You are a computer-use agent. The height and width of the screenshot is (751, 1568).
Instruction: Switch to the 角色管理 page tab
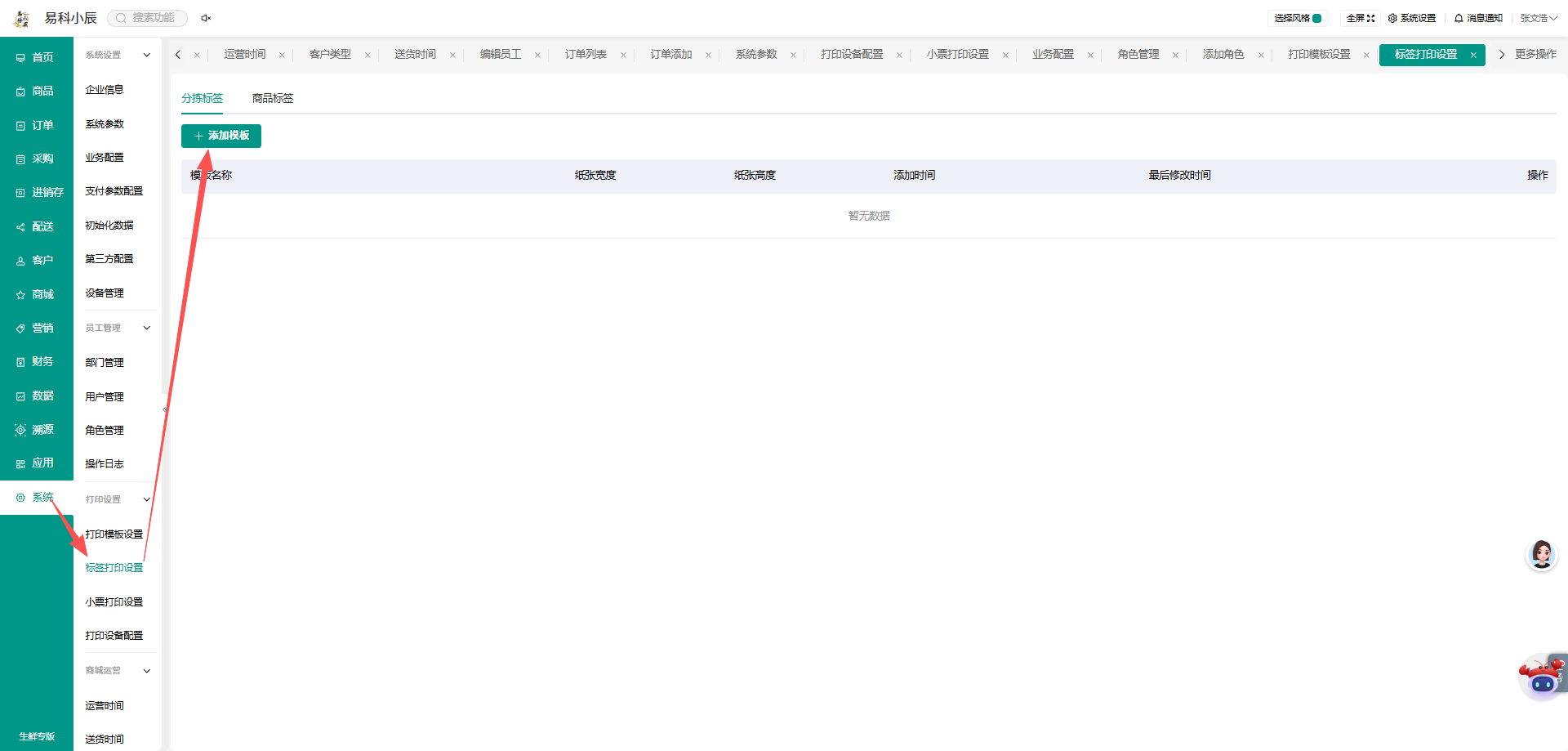pos(1138,54)
